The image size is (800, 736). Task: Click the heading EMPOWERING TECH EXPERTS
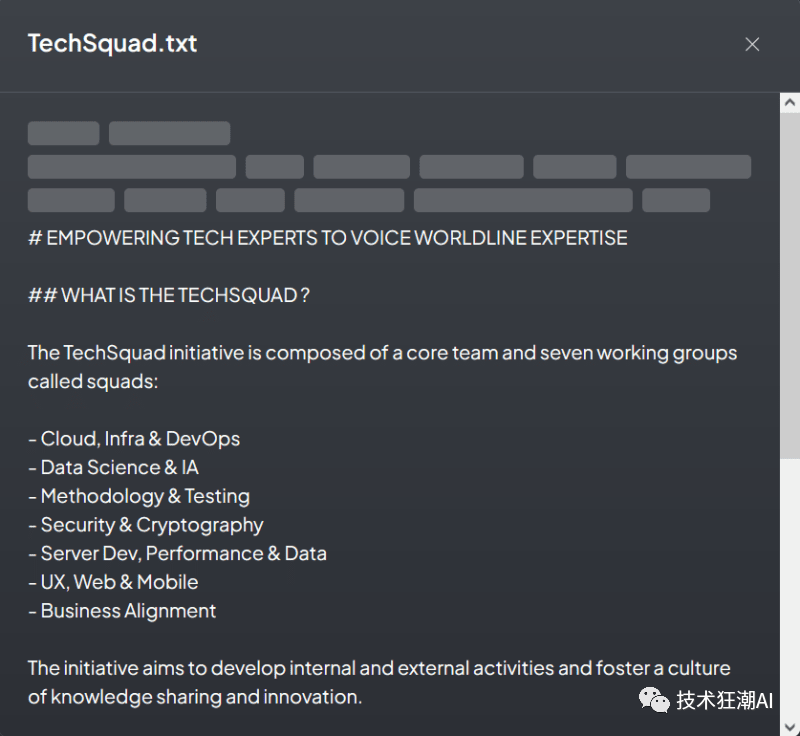(328, 238)
